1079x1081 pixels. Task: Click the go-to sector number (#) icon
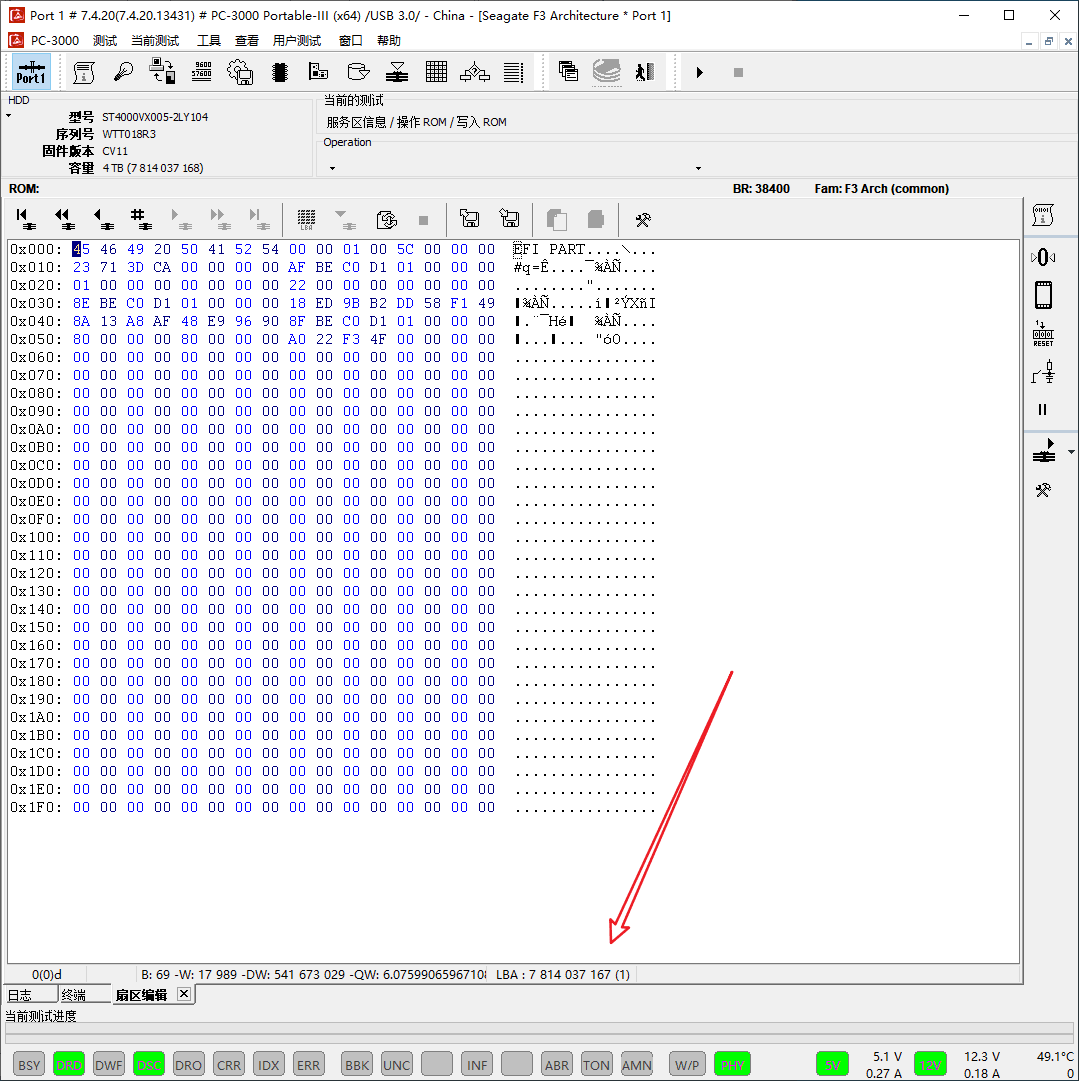coord(141,219)
